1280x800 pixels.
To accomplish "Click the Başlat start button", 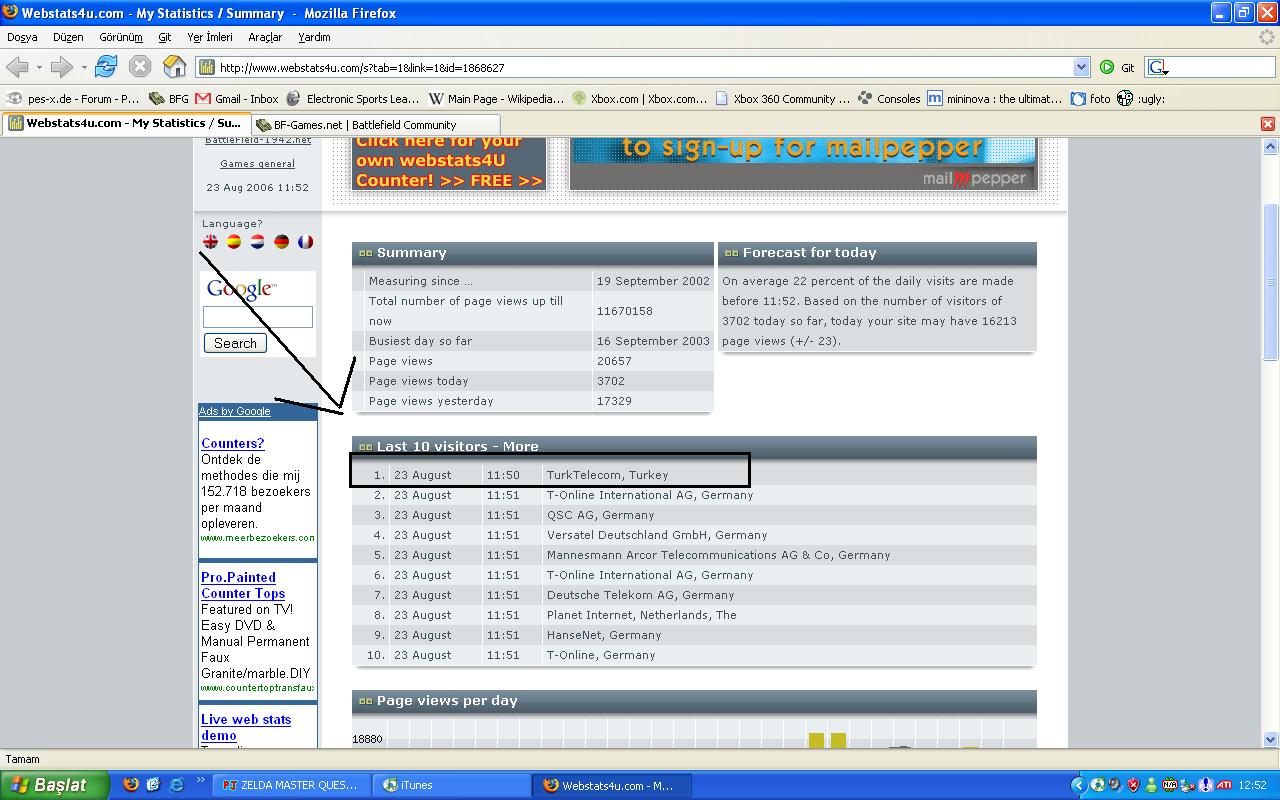I will 52,785.
